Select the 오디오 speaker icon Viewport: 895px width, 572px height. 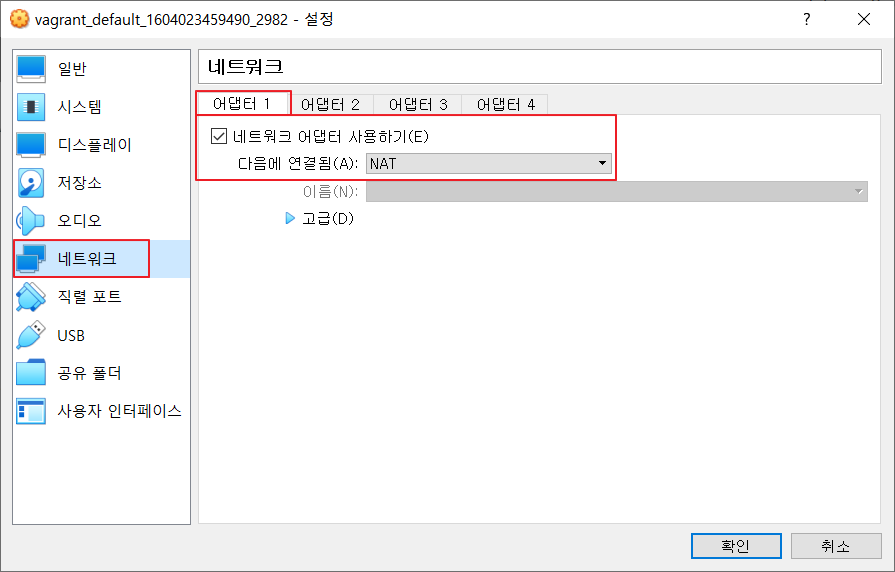31,221
